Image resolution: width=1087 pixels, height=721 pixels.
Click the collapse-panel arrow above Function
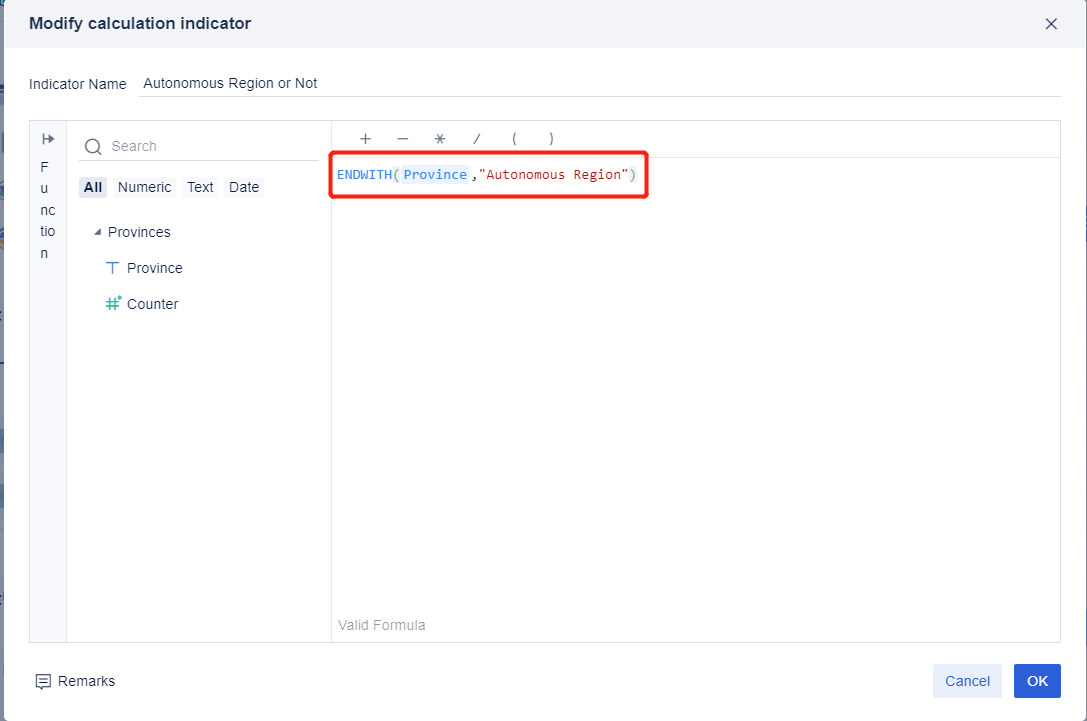pyautogui.click(x=47, y=138)
